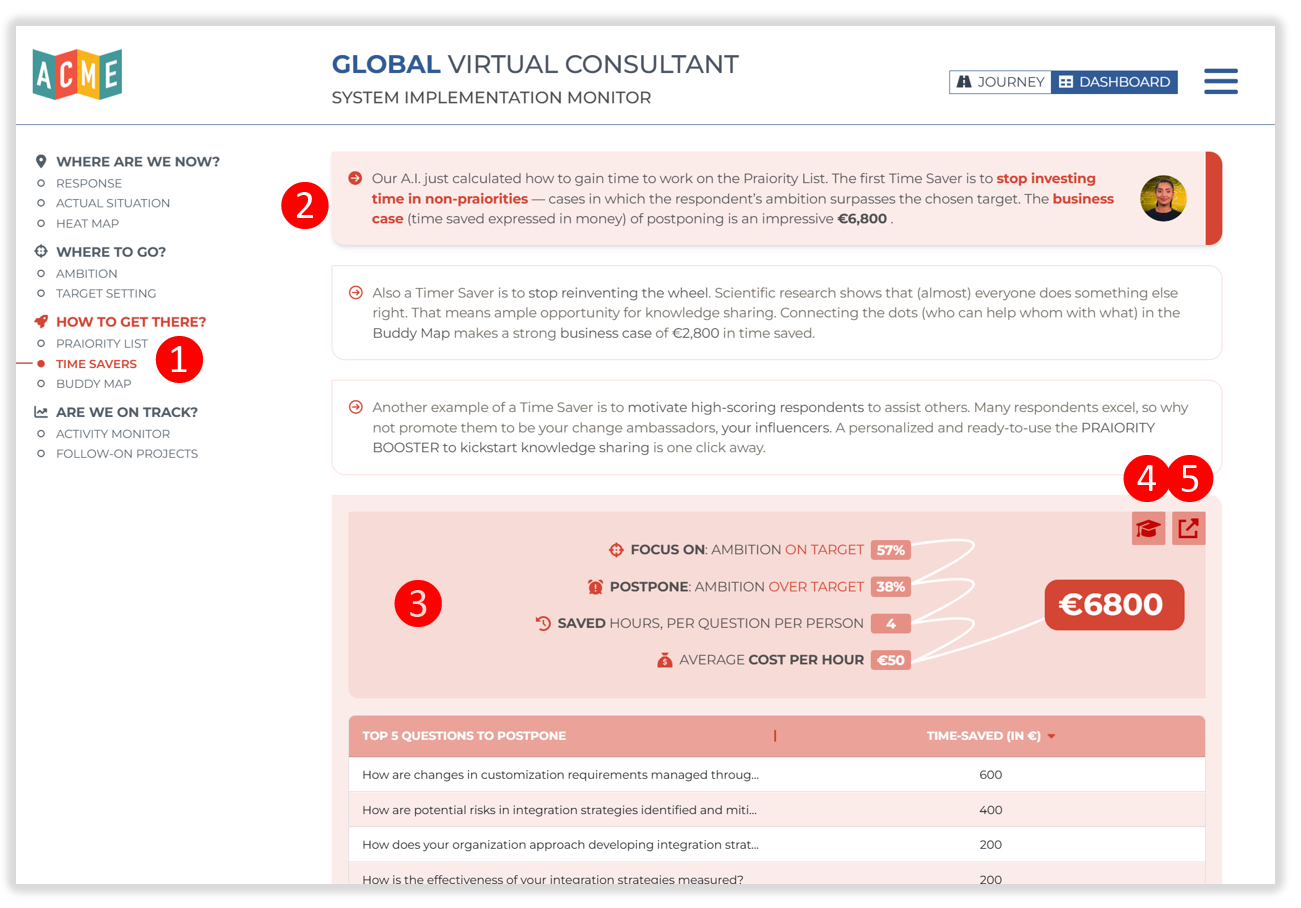Click WHERE ARE WE NOW? heading
Viewport: 1301px width, 908px height.
(138, 161)
